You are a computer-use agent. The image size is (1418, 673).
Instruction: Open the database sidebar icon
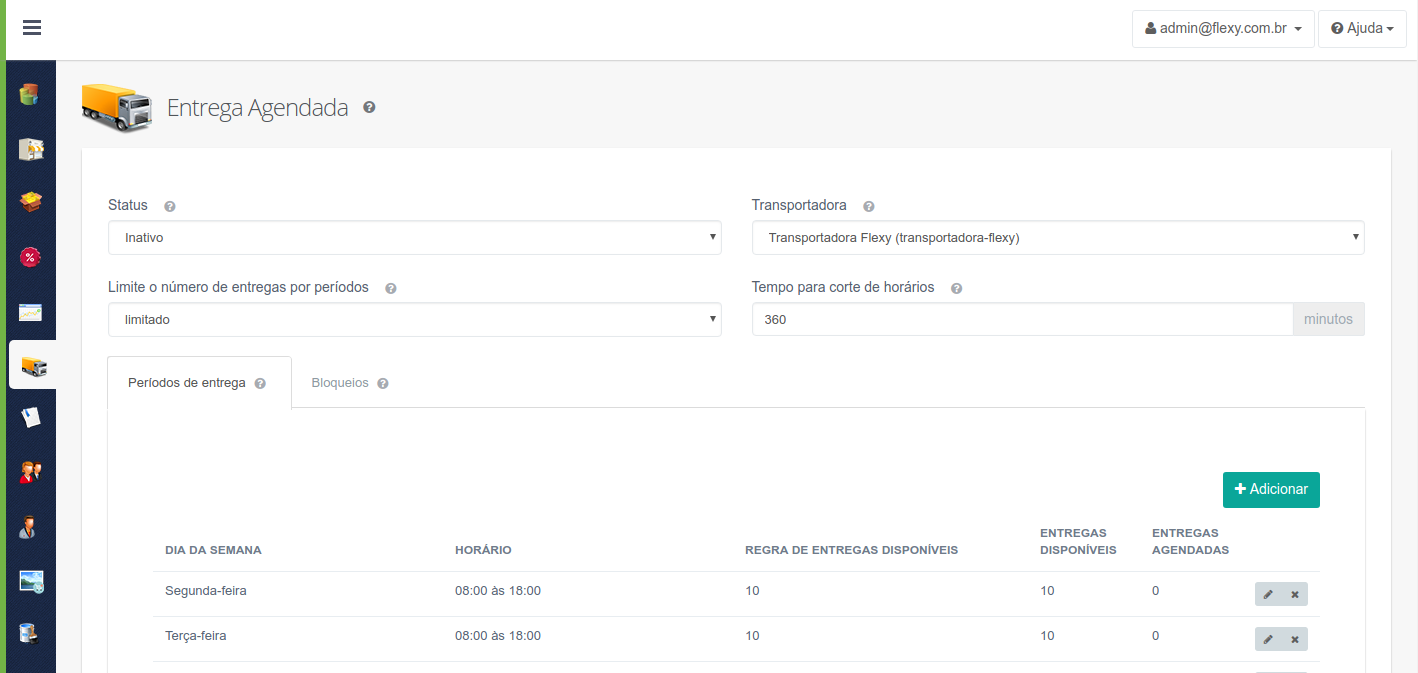point(29,633)
